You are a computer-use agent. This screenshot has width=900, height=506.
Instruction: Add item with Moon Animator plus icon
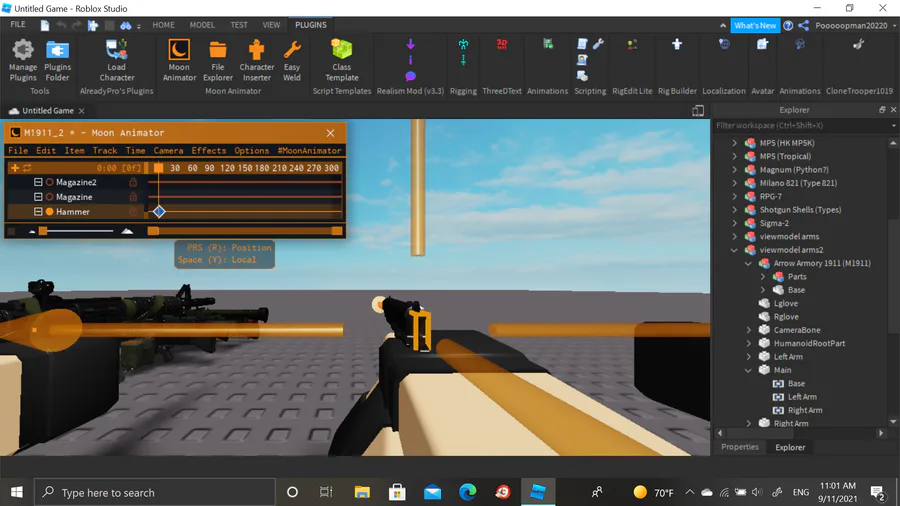(x=15, y=168)
